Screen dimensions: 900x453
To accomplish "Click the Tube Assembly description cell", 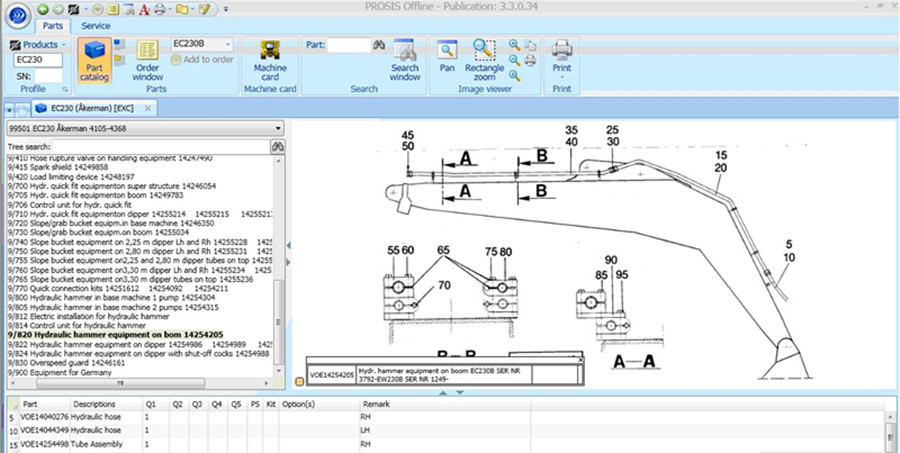I will [98, 444].
